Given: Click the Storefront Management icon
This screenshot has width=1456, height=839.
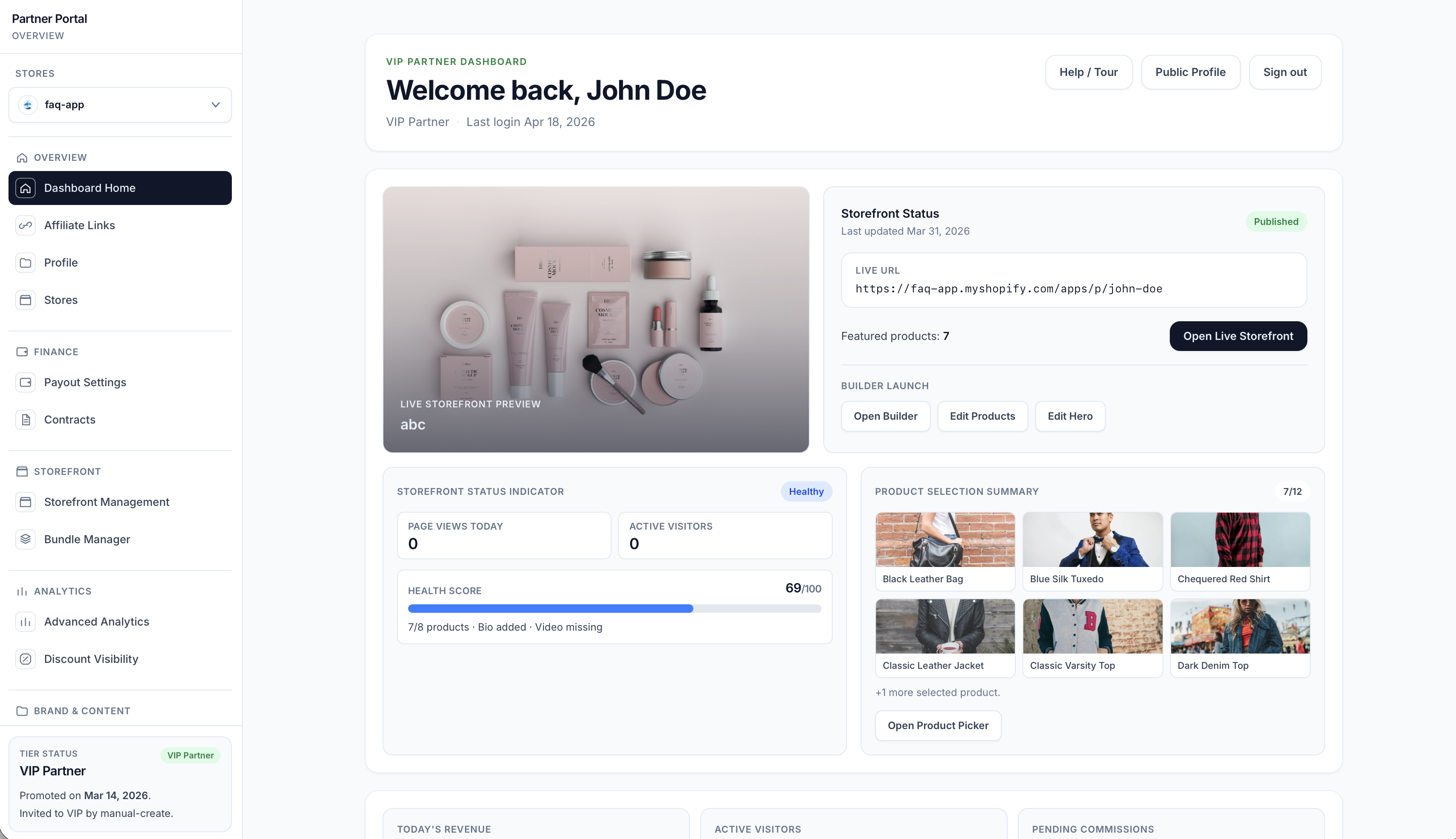Looking at the screenshot, I should pyautogui.click(x=25, y=502).
